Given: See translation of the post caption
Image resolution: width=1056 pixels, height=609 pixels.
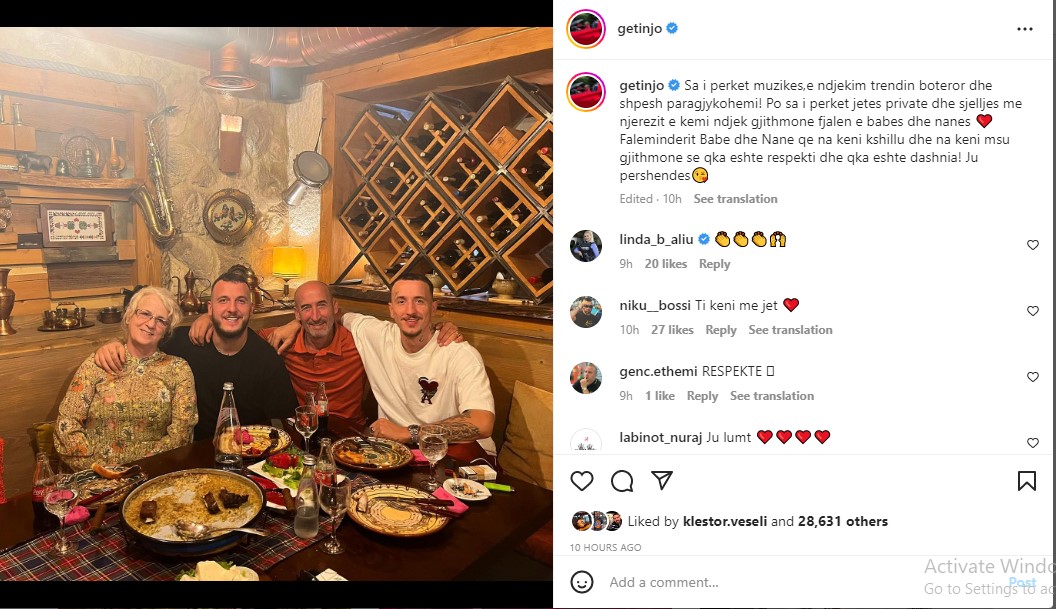Looking at the screenshot, I should tap(735, 199).
